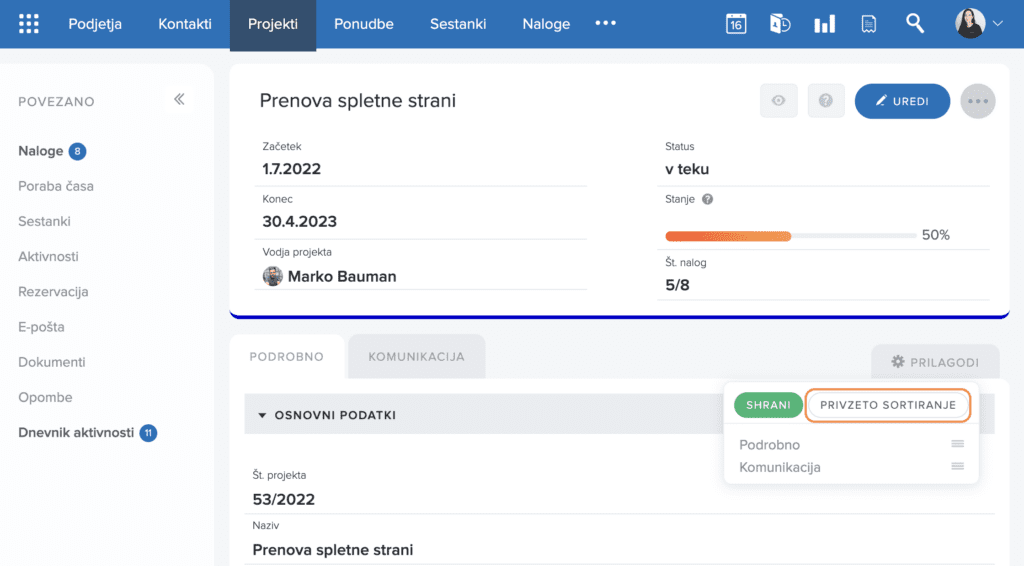
Task: Open Poraba časa in the sidebar
Action: [x=56, y=186]
